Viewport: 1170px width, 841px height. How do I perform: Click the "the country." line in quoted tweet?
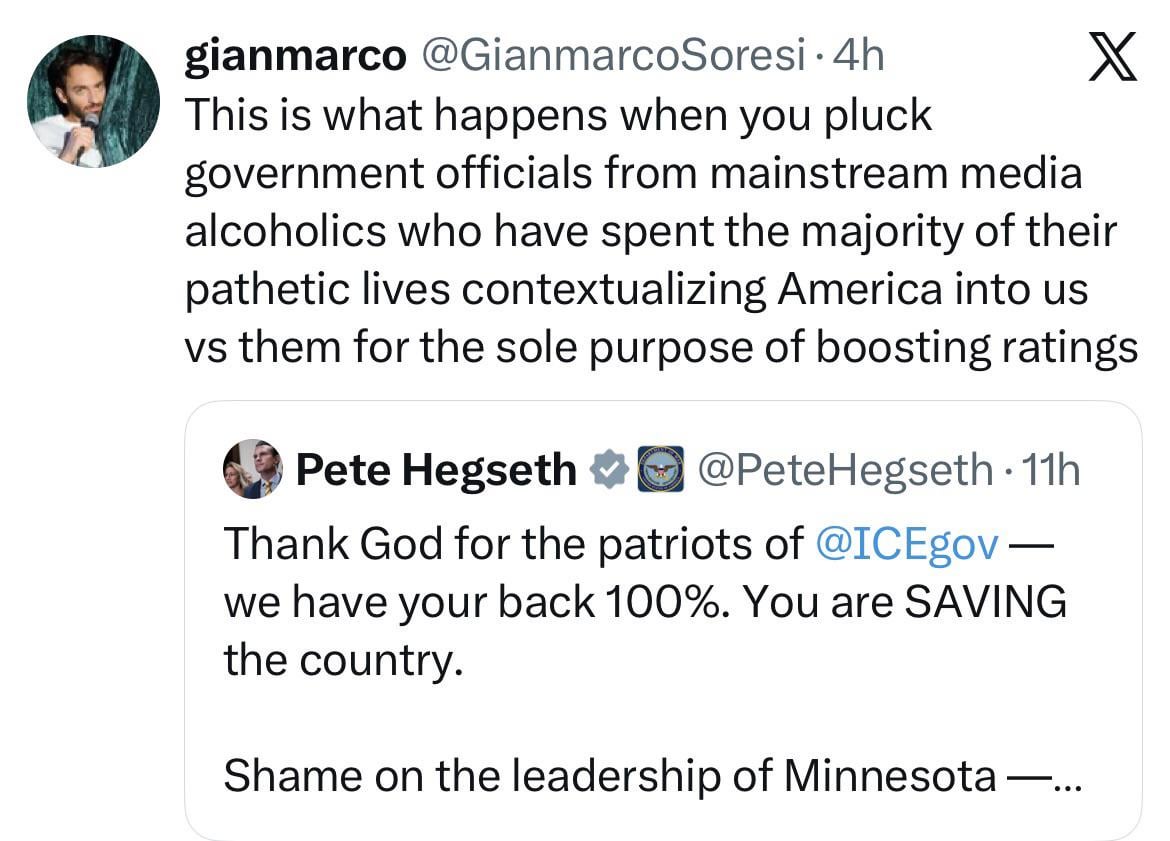tap(343, 660)
